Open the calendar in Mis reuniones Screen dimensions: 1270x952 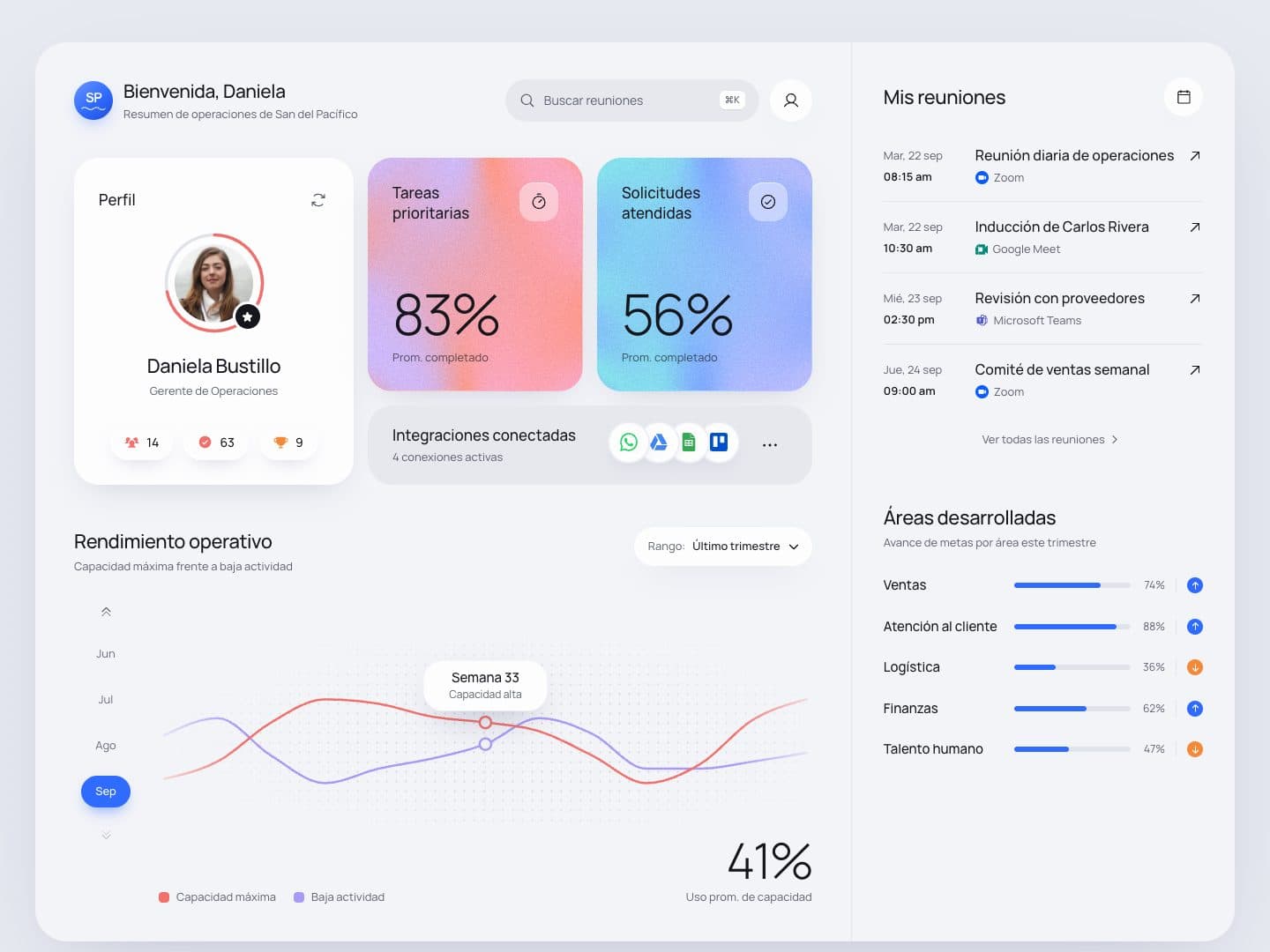coord(1184,97)
